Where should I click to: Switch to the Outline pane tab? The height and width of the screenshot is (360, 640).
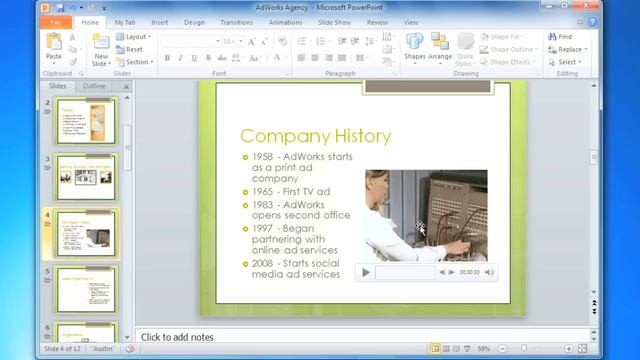tap(94, 86)
